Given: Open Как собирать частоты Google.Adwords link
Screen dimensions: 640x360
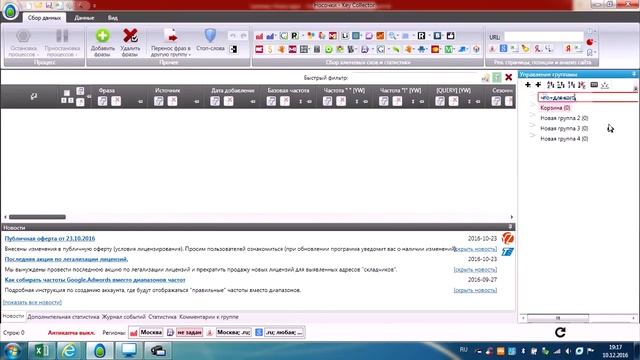Looking at the screenshot, I should click(x=95, y=280).
